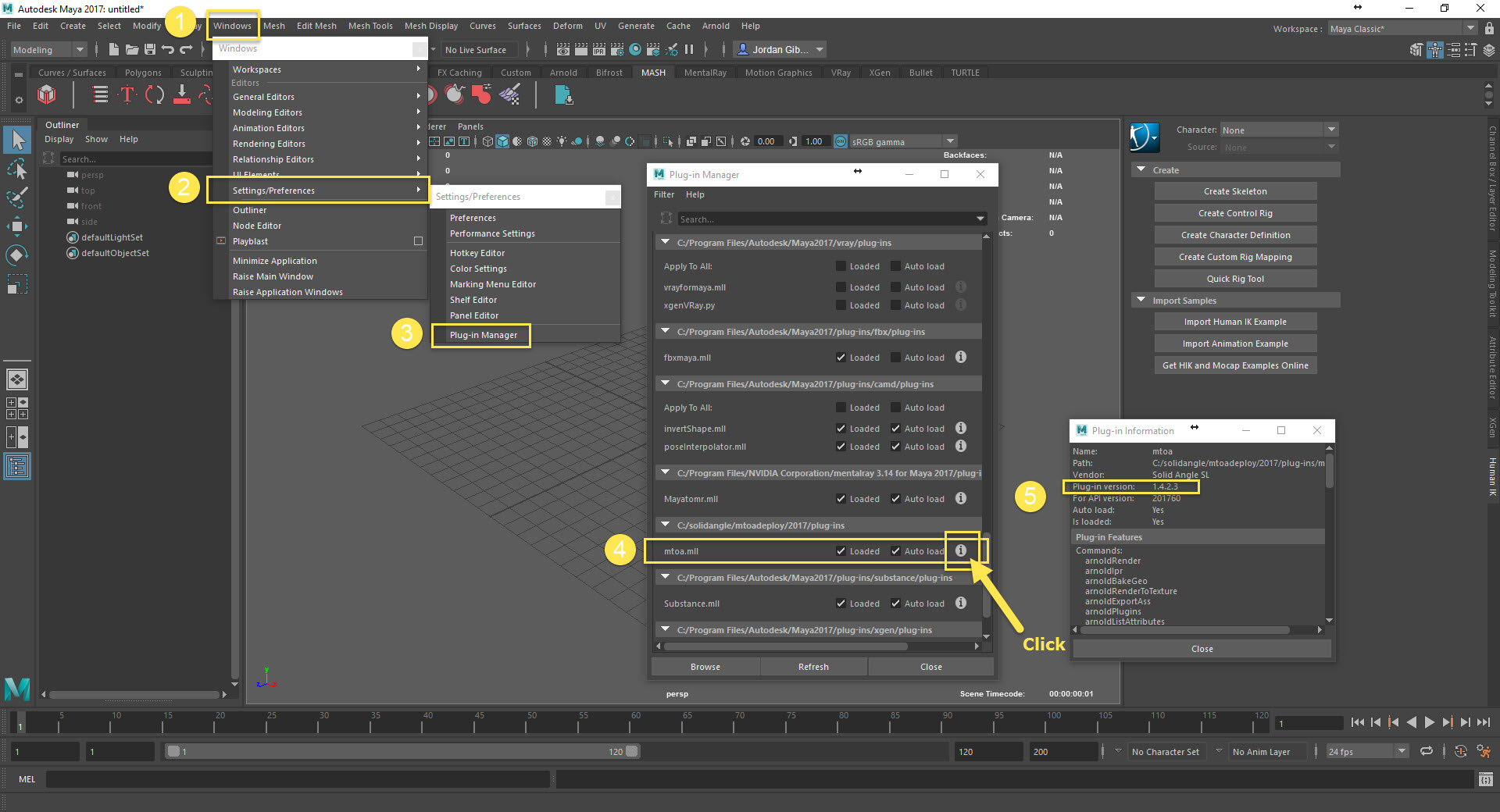Check Auto load for fbxmaya.mll
This screenshot has width=1500, height=812.
coord(896,358)
